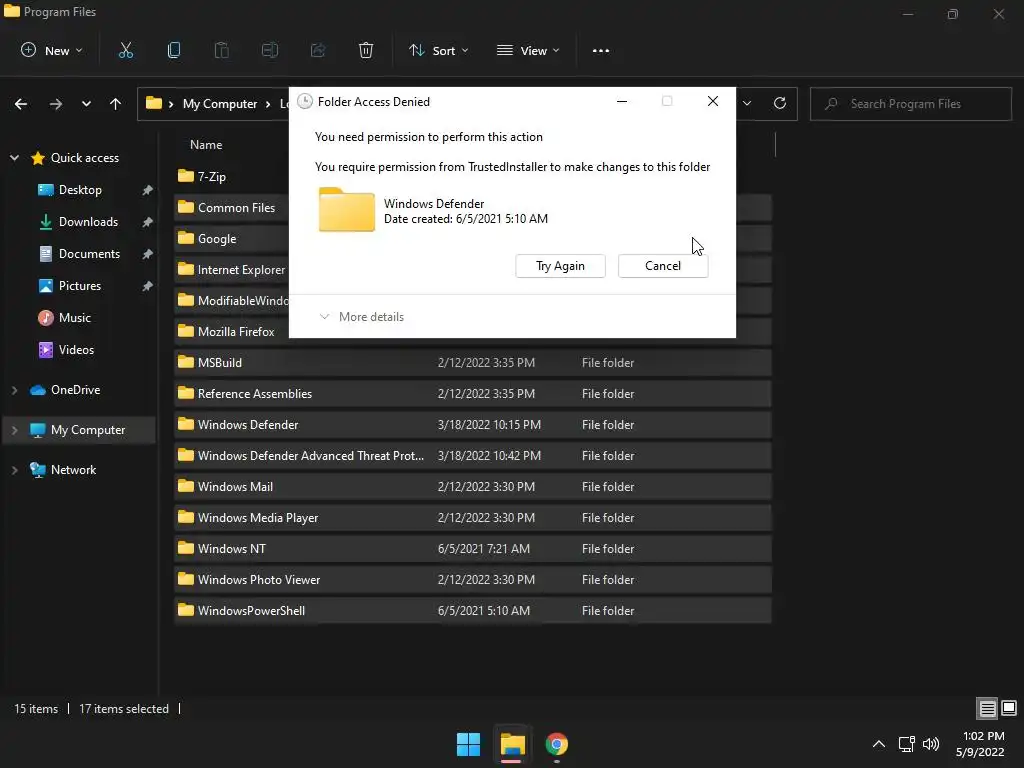This screenshot has width=1024, height=768.
Task: Expand the My Computer tree node
Action: click(x=14, y=430)
